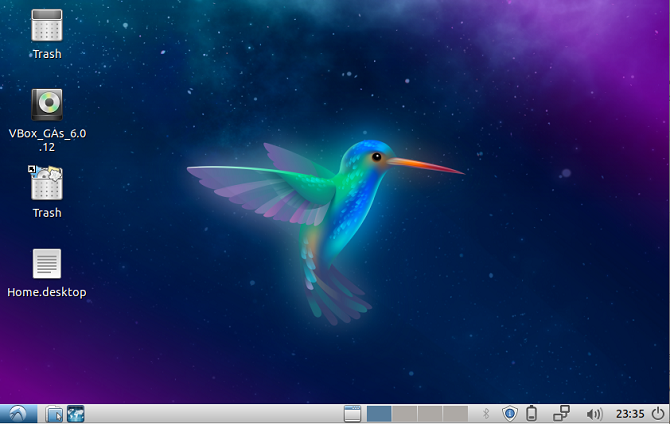Screen dimensions: 670x424
Task: Switch to the second workspace in pager
Action: point(405,414)
